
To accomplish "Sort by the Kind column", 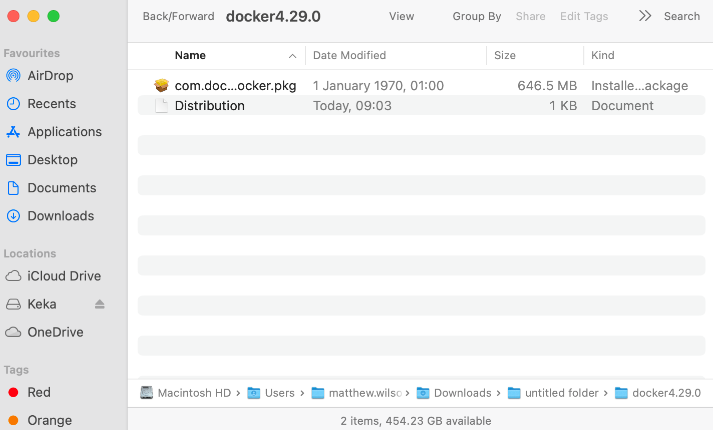I will (603, 55).
